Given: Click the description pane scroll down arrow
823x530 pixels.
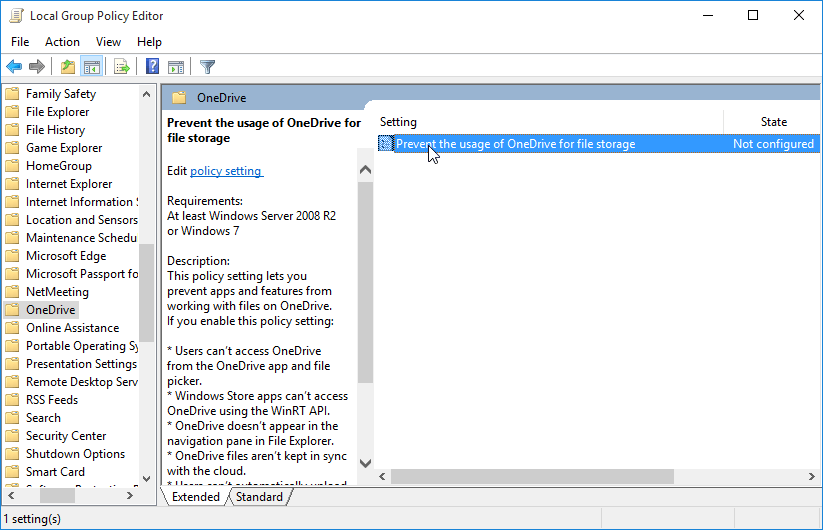Looking at the screenshot, I should [366, 463].
